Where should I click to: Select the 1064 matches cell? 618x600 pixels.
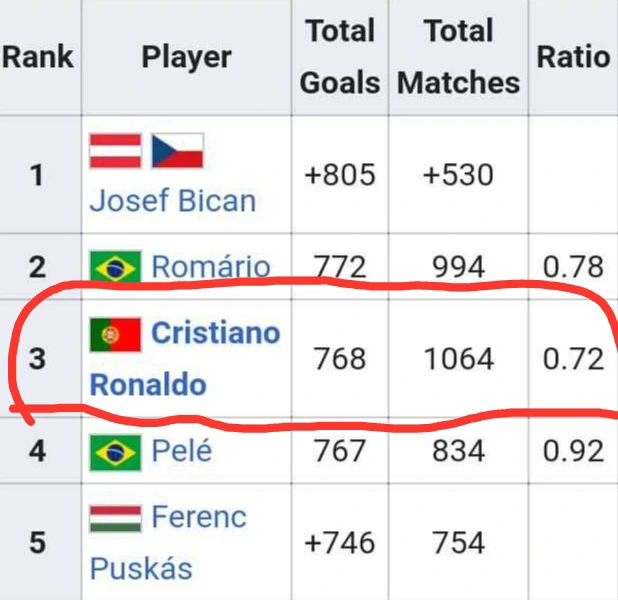[x=459, y=358]
